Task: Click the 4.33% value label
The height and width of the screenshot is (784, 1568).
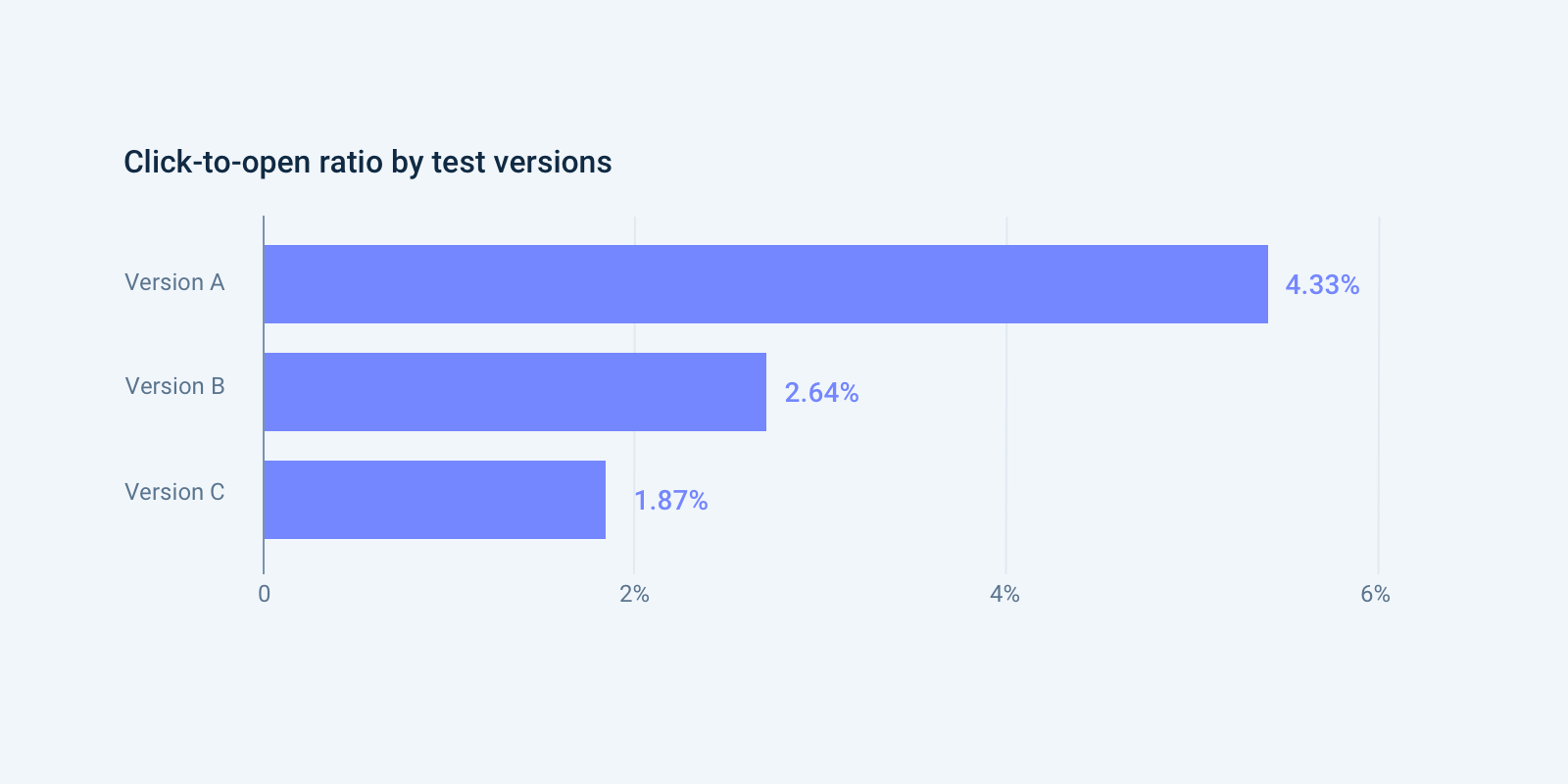Action: pos(1322,285)
